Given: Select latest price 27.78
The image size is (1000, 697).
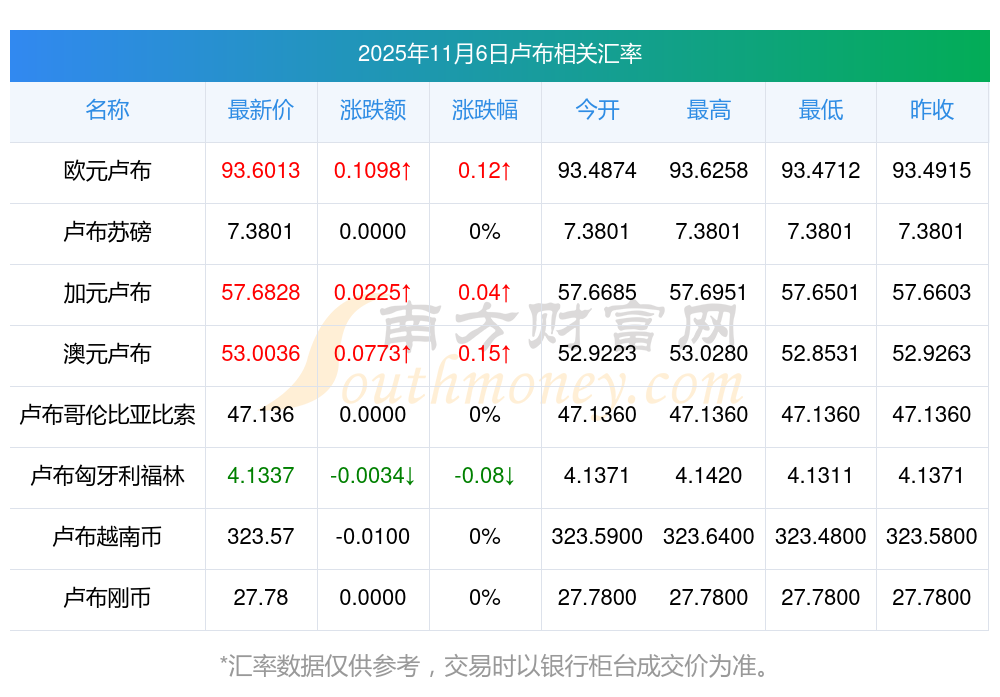Looking at the screenshot, I should 260,598.
